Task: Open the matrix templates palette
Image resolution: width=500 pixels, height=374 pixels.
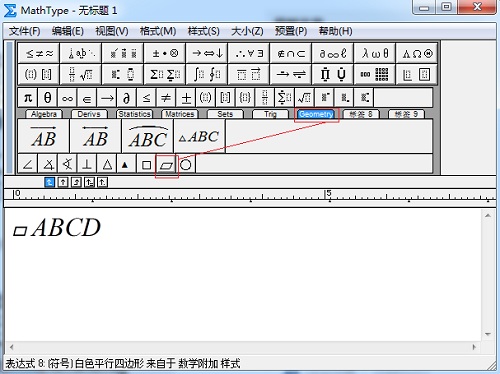Action: (x=375, y=74)
